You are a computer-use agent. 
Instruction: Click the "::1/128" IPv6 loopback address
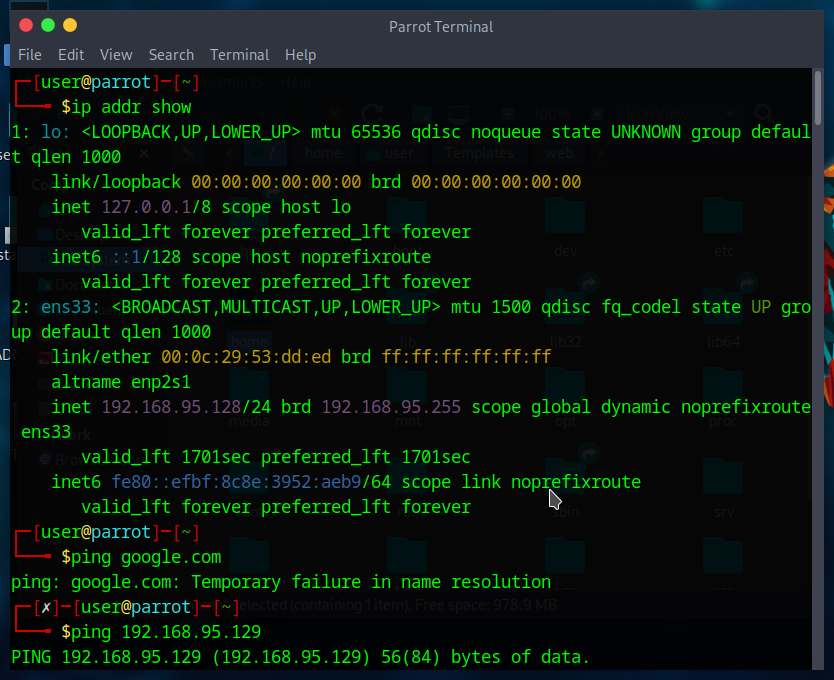tap(146, 257)
